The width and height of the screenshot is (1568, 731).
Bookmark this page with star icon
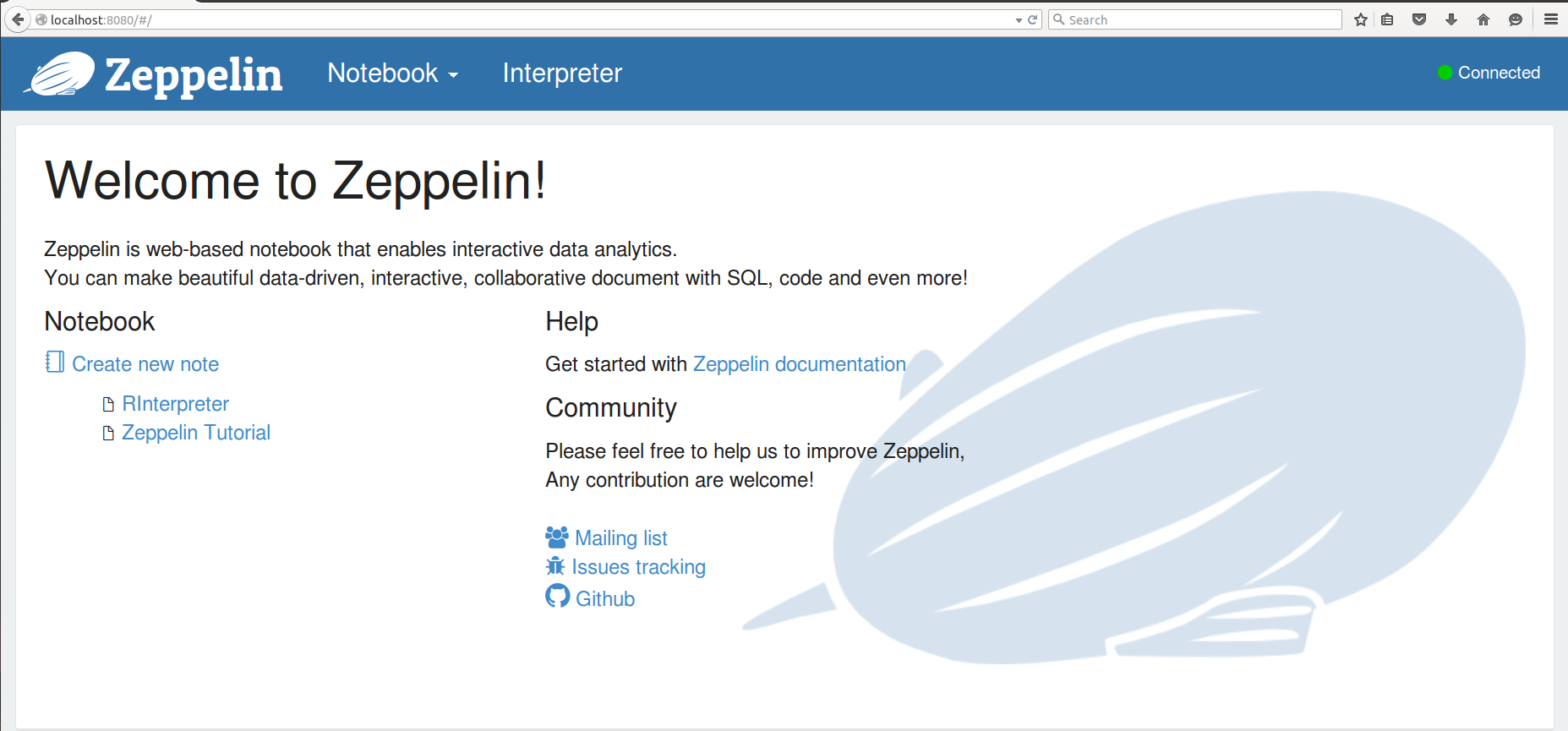click(x=1361, y=19)
